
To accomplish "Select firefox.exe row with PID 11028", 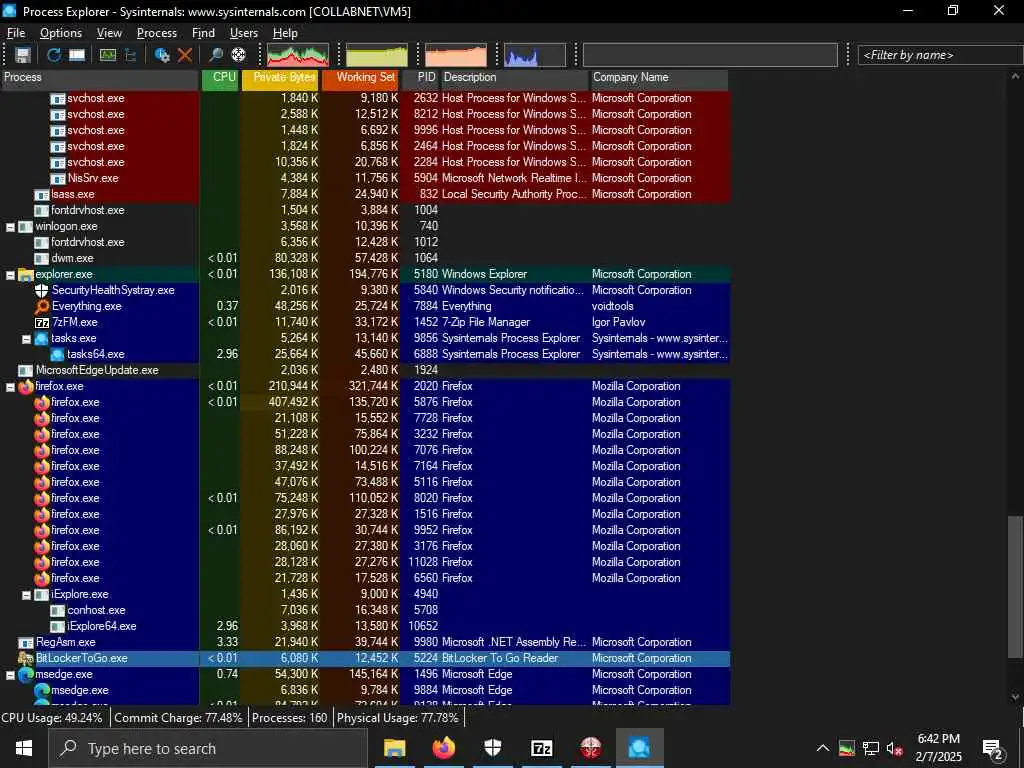I will click(x=365, y=562).
